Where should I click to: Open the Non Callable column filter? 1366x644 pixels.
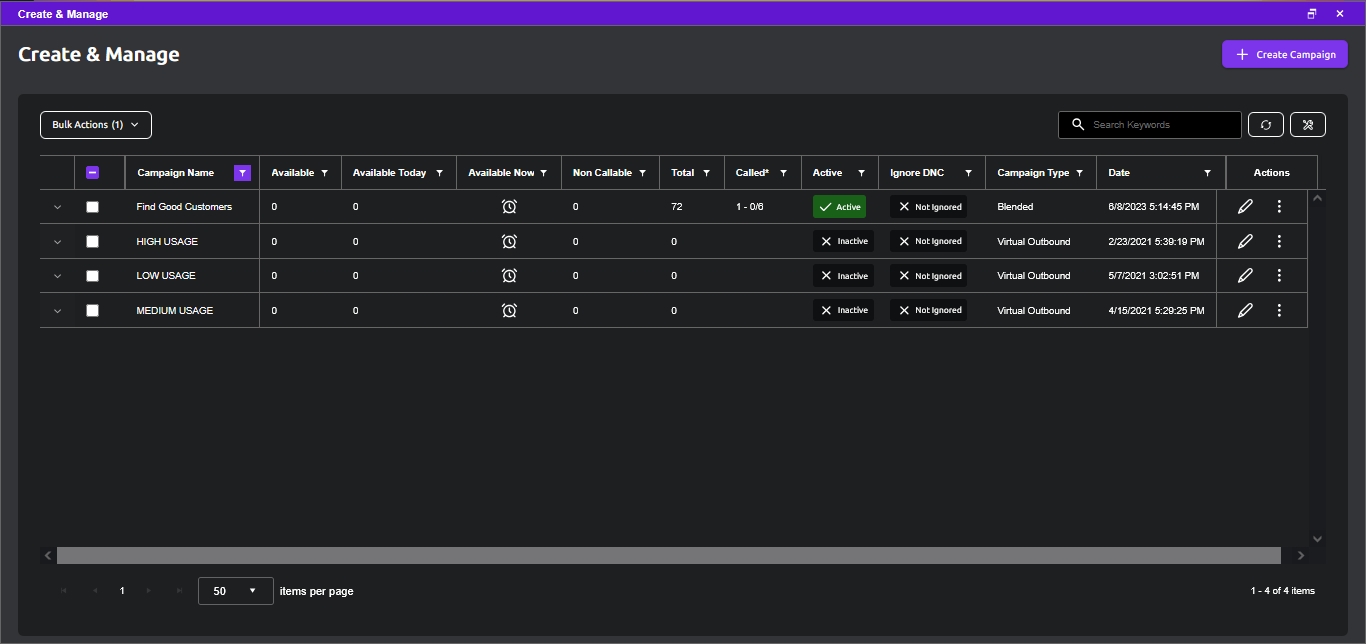click(x=642, y=173)
